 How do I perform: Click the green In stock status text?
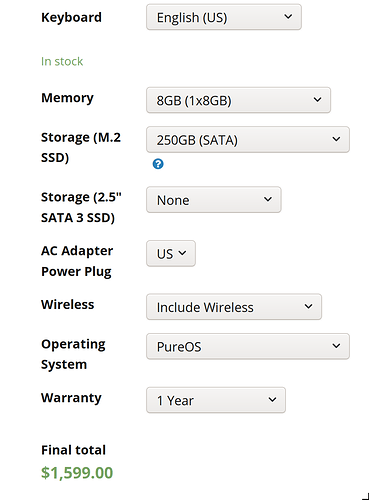(x=62, y=61)
